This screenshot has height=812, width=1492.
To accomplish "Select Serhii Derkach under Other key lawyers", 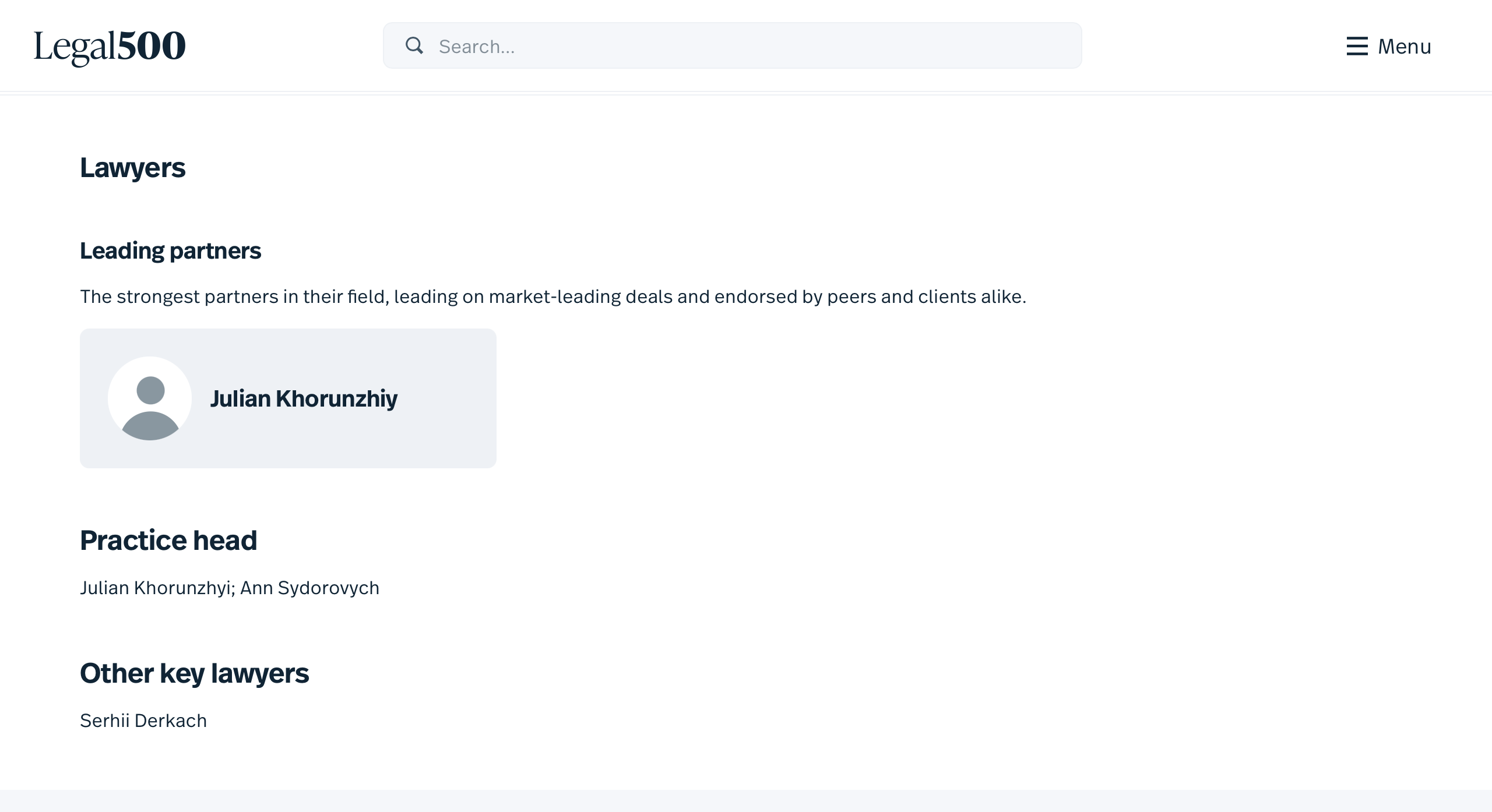I will [x=143, y=721].
